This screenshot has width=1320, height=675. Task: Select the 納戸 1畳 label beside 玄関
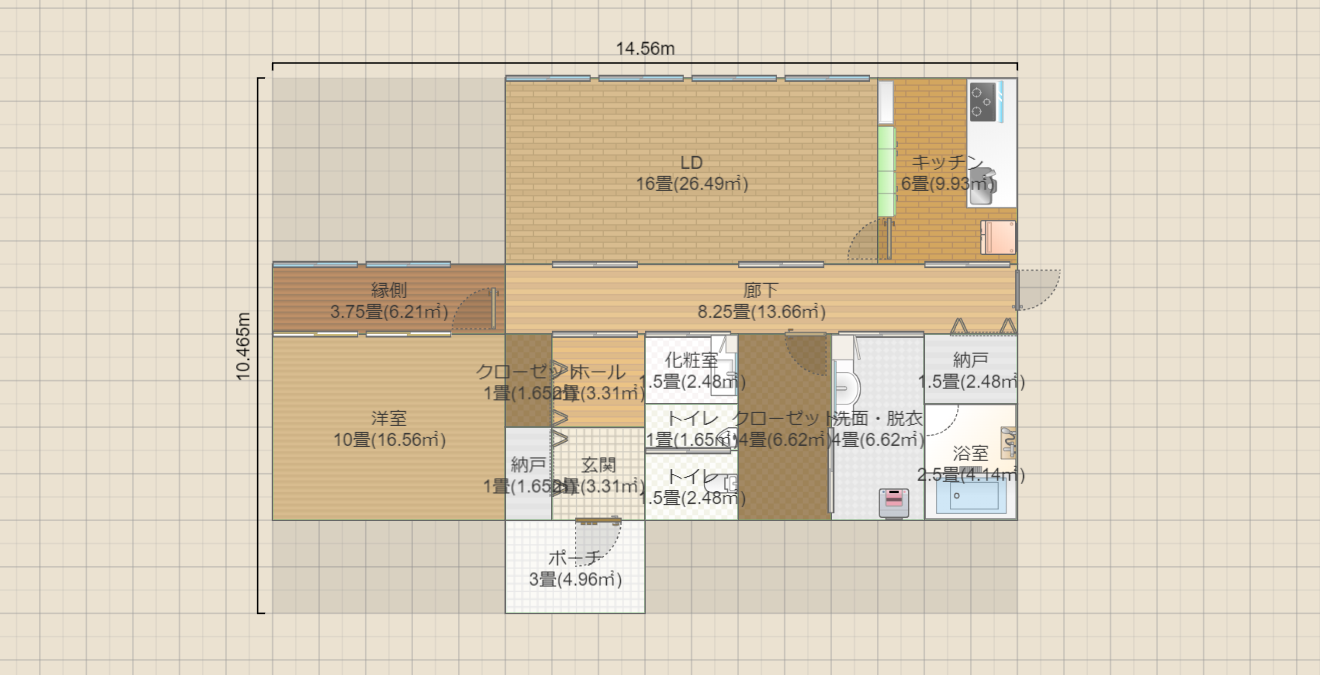pos(528,475)
